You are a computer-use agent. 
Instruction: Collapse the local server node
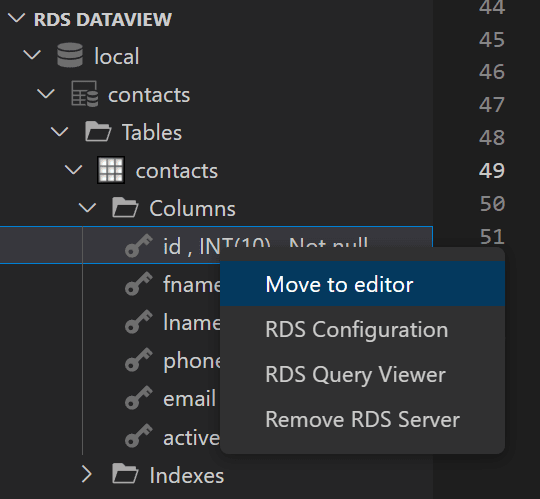pyautogui.click(x=32, y=55)
